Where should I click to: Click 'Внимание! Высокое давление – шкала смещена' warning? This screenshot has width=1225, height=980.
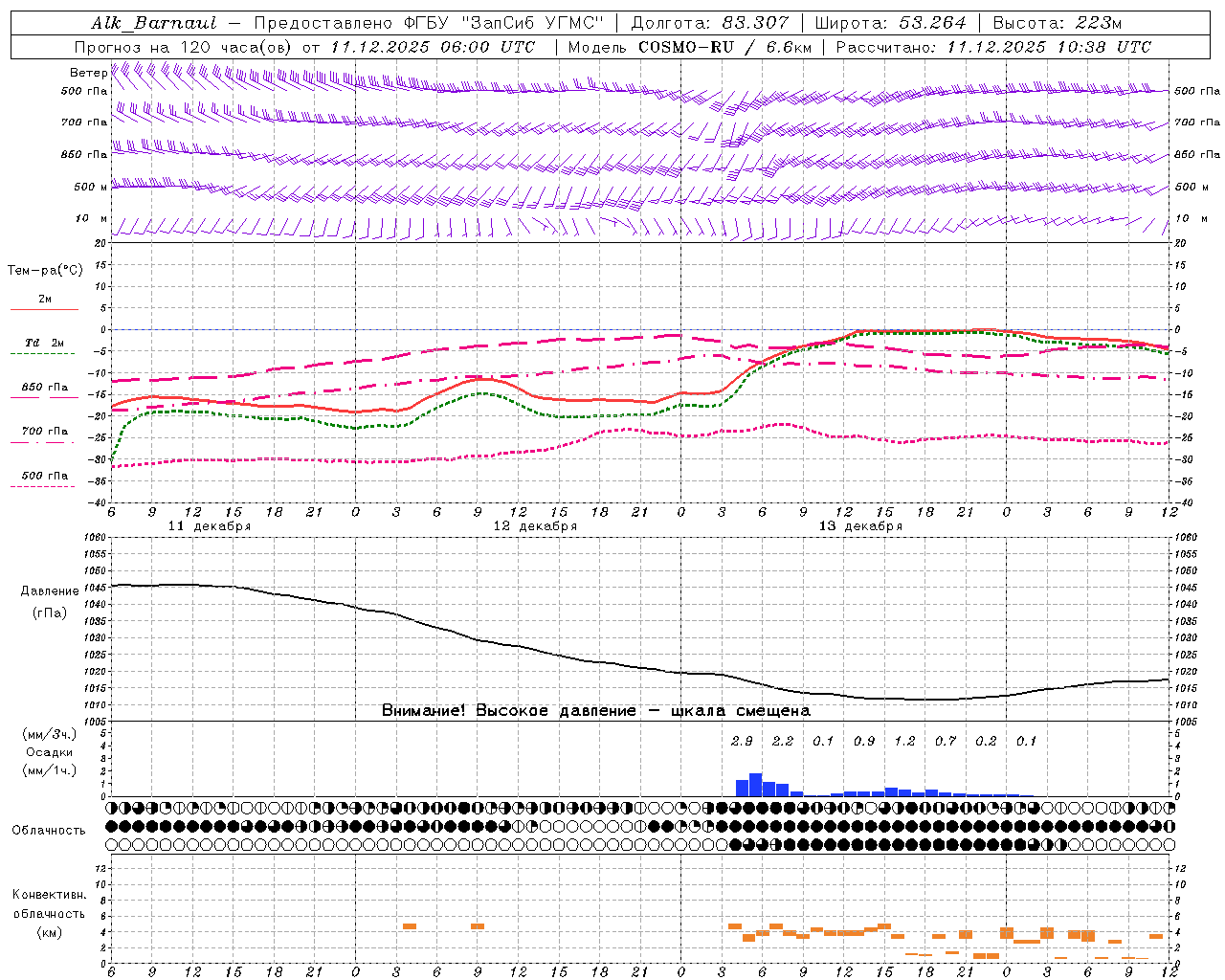[x=596, y=711]
